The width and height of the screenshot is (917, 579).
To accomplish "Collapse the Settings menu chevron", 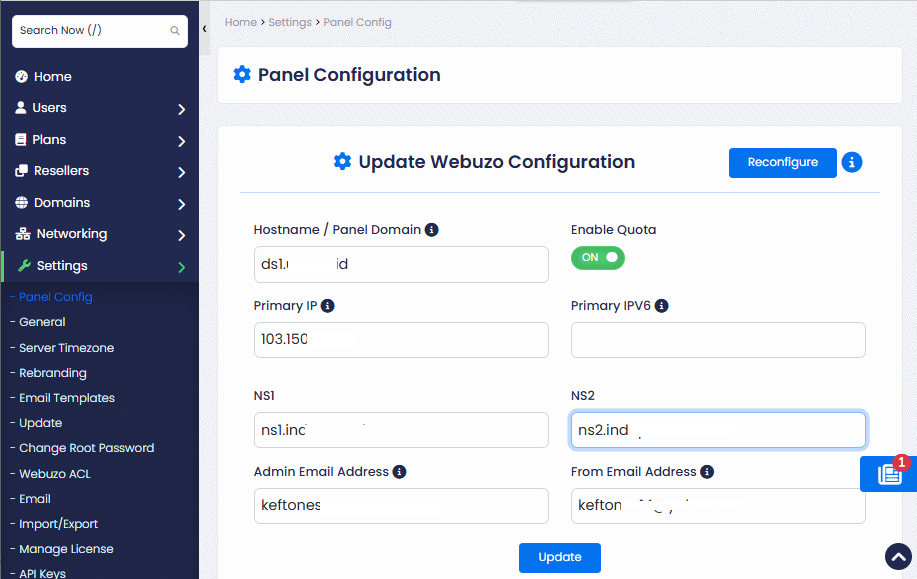I will (181, 267).
